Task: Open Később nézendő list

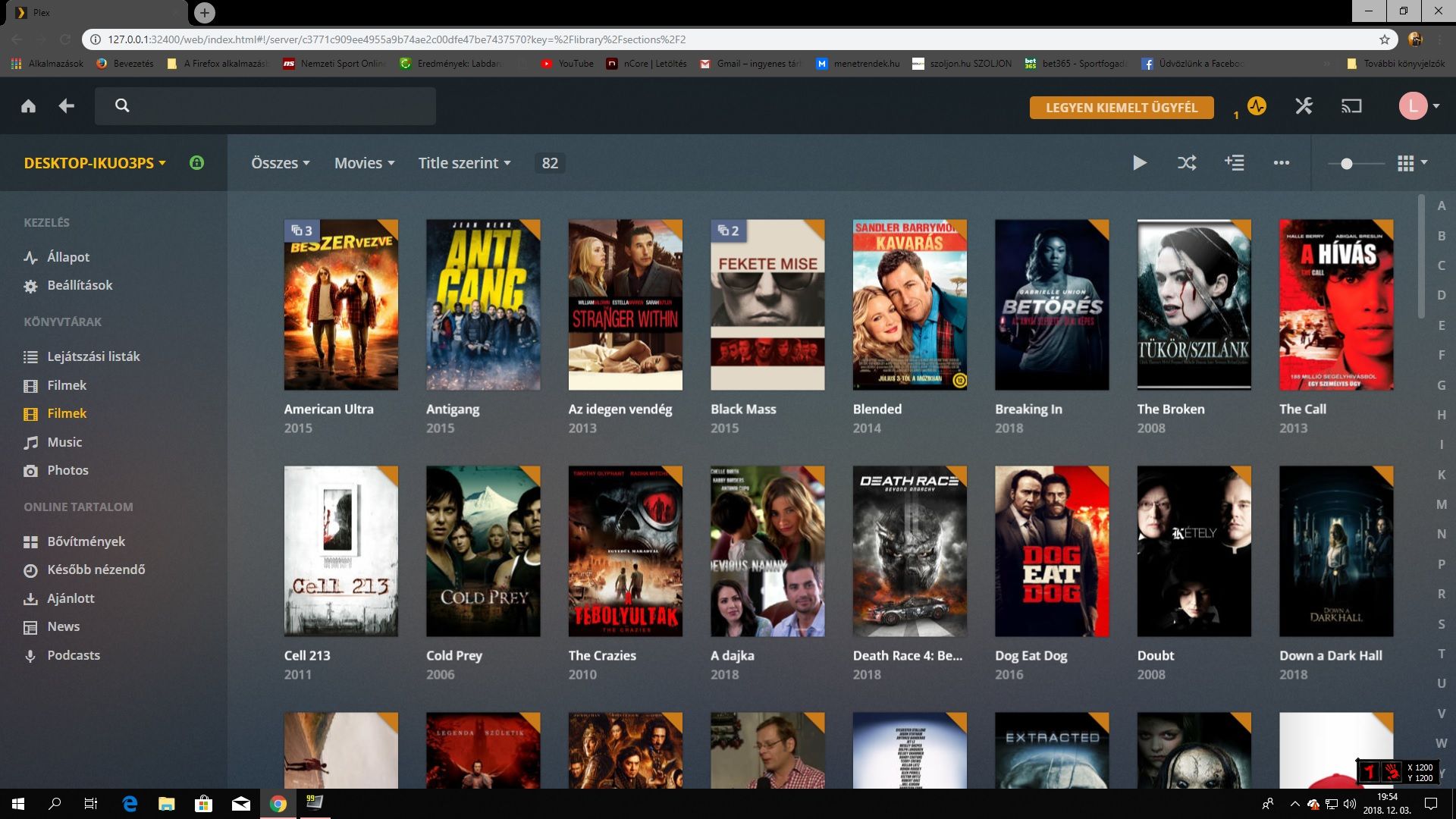Action: 84,570
